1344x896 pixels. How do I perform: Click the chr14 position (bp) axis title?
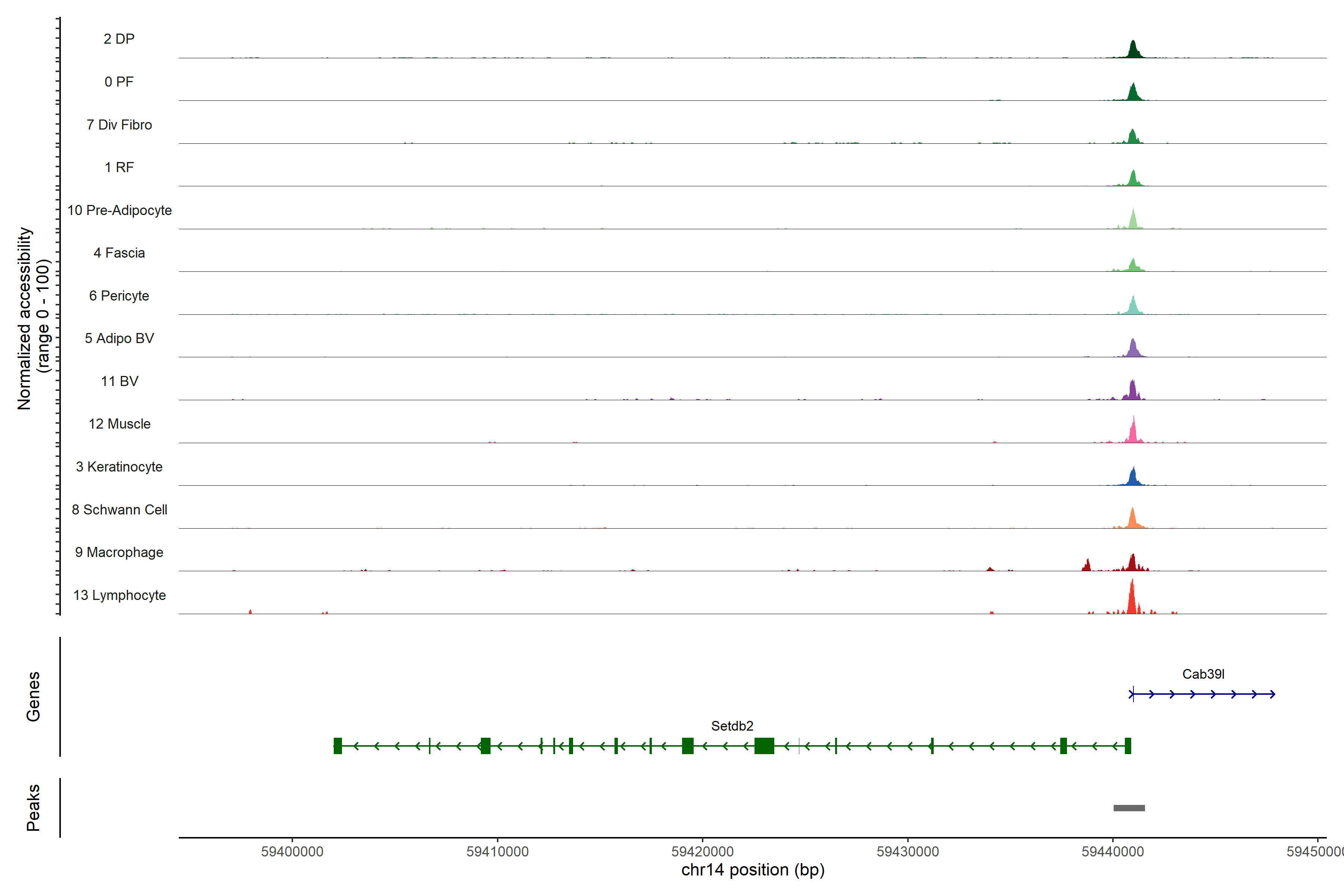point(753,870)
